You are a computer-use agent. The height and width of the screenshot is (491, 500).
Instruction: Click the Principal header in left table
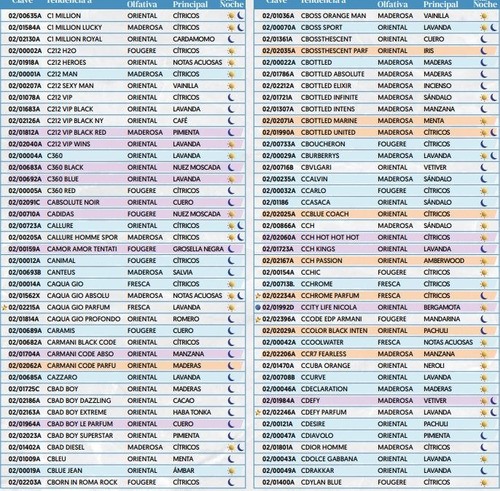coord(190,4)
